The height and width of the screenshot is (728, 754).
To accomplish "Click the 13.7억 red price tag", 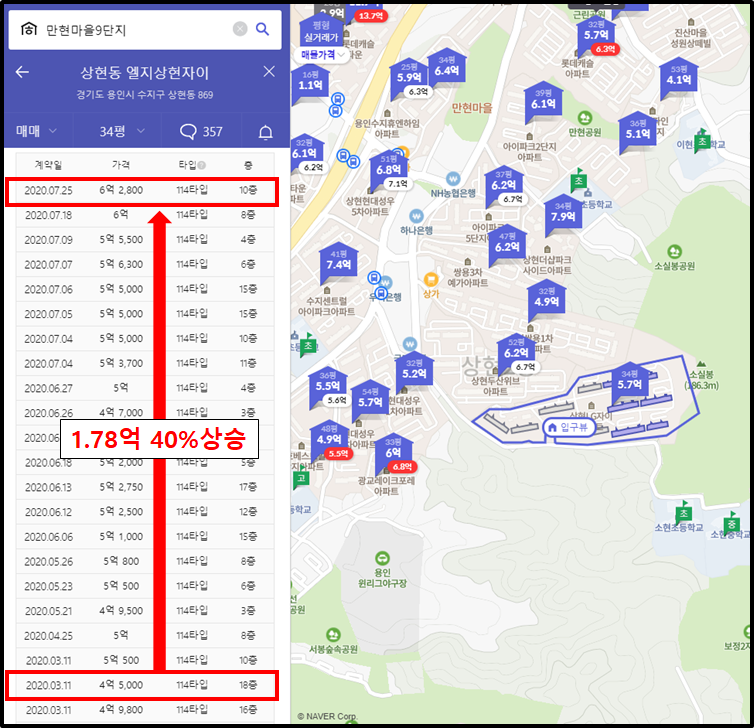I will pyautogui.click(x=371, y=16).
